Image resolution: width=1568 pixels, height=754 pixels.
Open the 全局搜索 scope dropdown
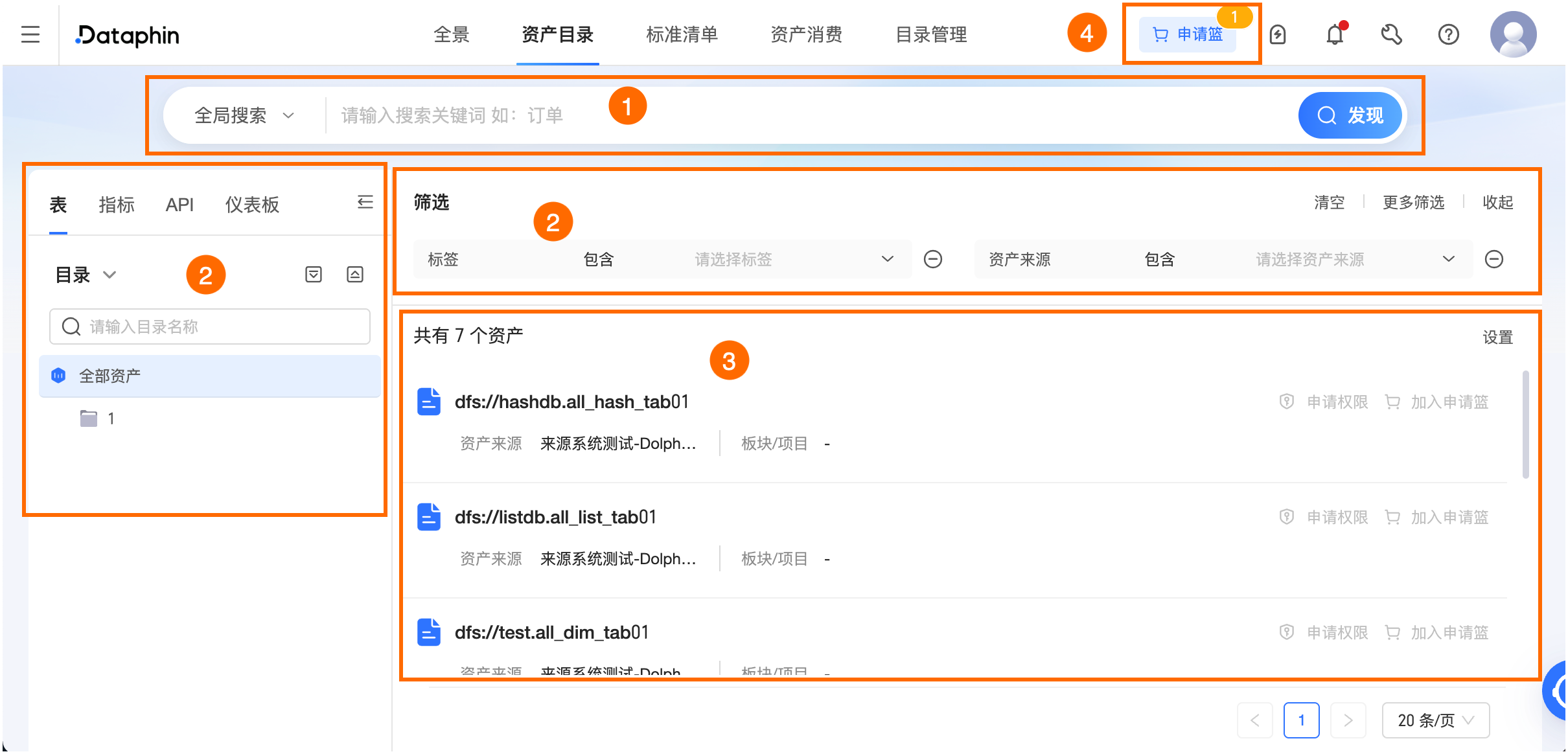[244, 115]
